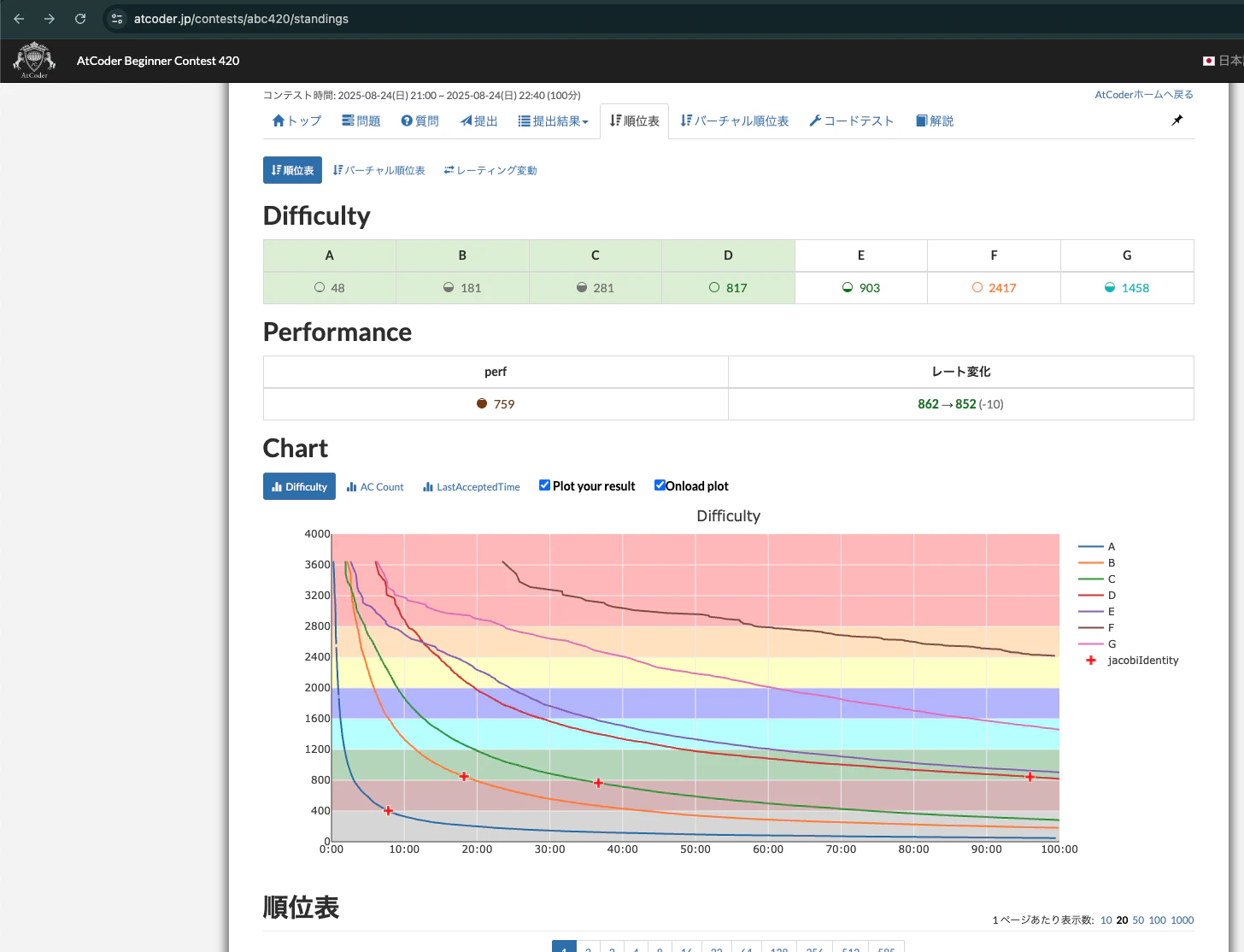The image size is (1244, 952).
Task: Open site info icon in address bar
Action: point(117,18)
